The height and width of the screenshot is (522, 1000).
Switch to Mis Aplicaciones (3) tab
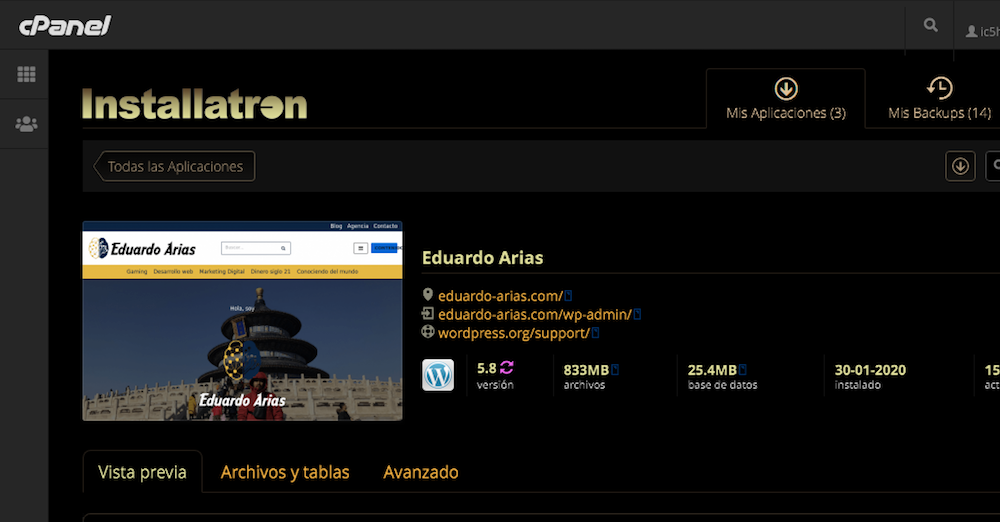[786, 99]
